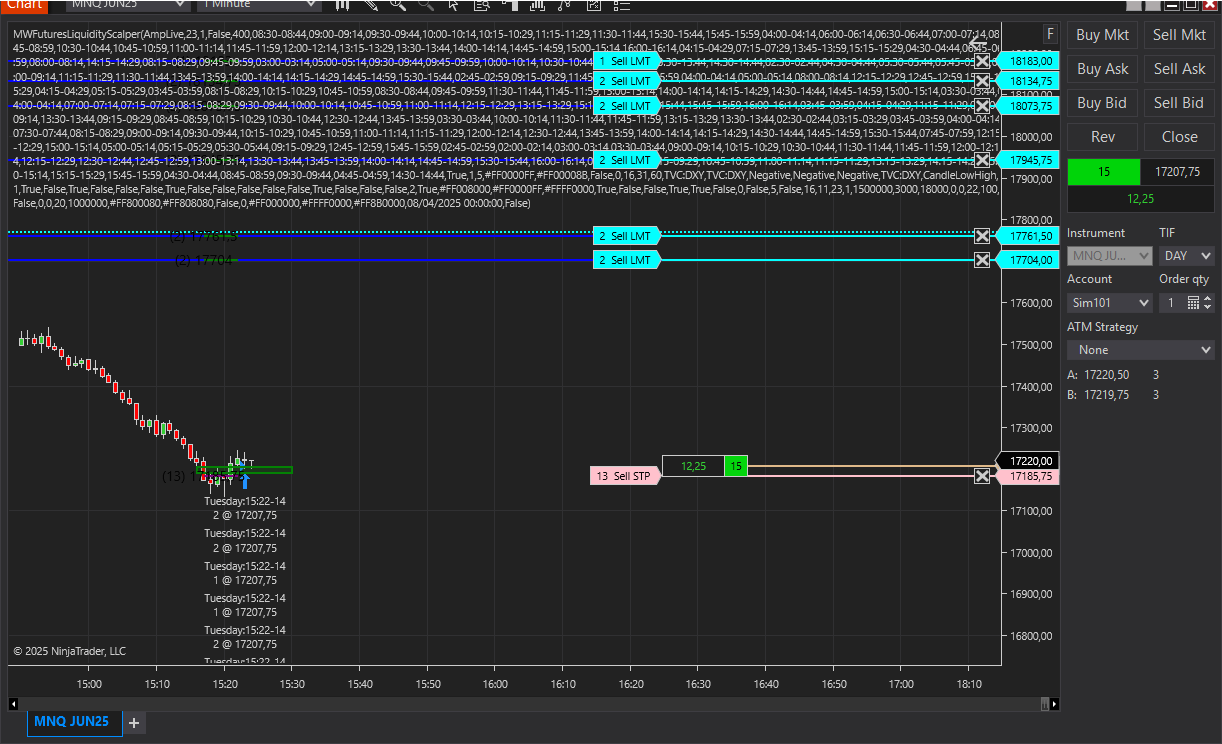Click bid price 17219,75
Image resolution: width=1222 pixels, height=744 pixels.
click(1107, 395)
